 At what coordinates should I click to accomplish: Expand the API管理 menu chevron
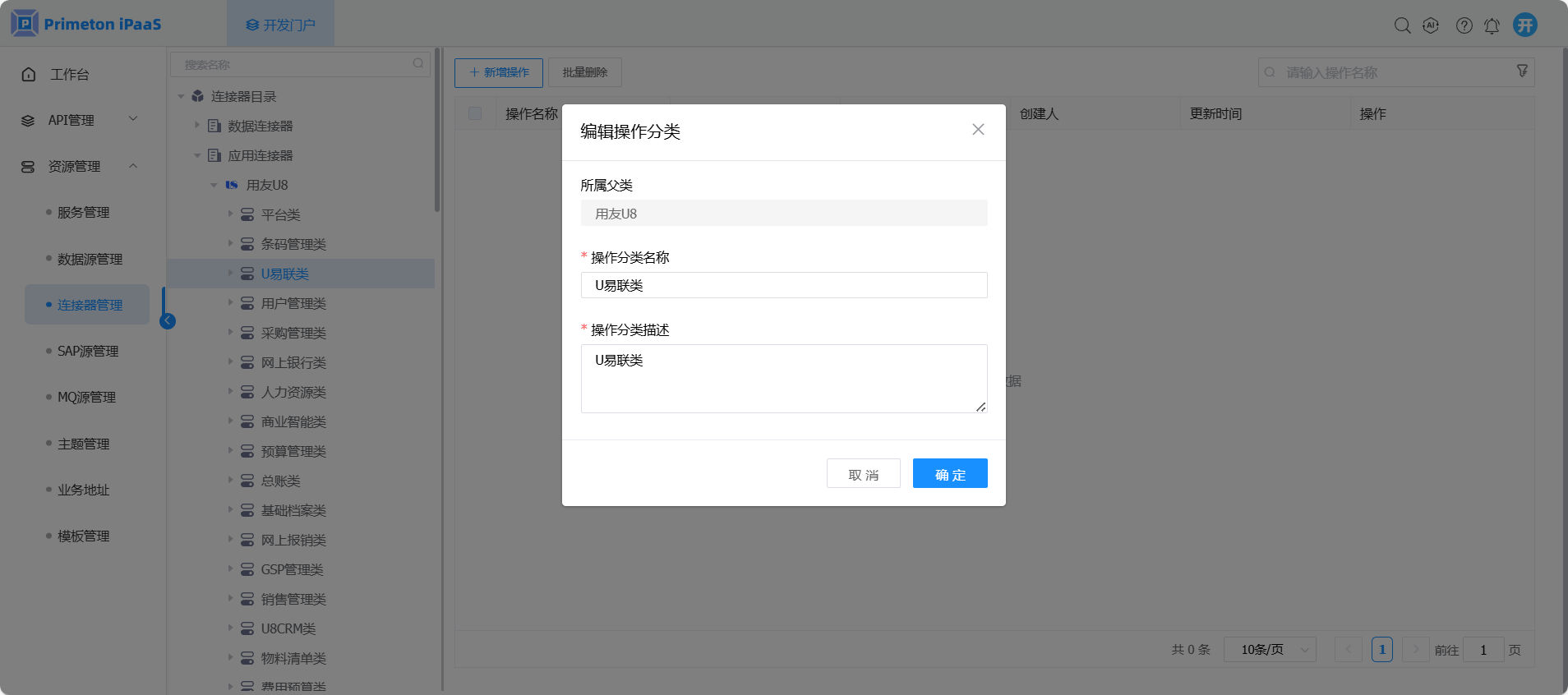(133, 119)
